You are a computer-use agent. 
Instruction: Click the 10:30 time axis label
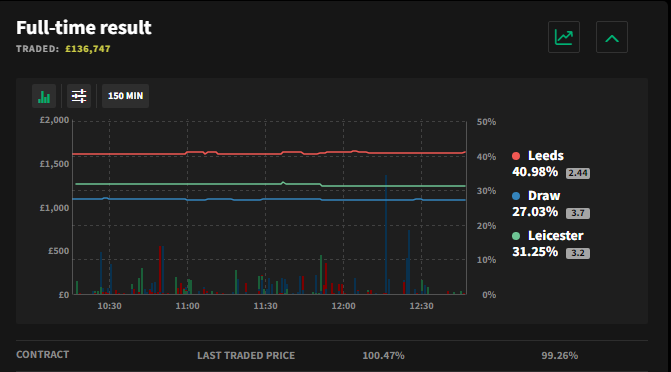point(109,306)
